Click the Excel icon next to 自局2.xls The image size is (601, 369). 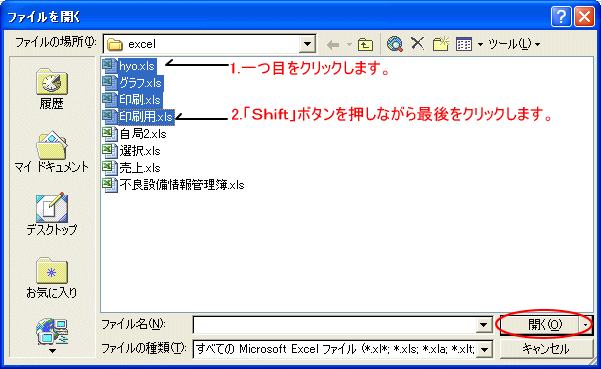pos(110,134)
